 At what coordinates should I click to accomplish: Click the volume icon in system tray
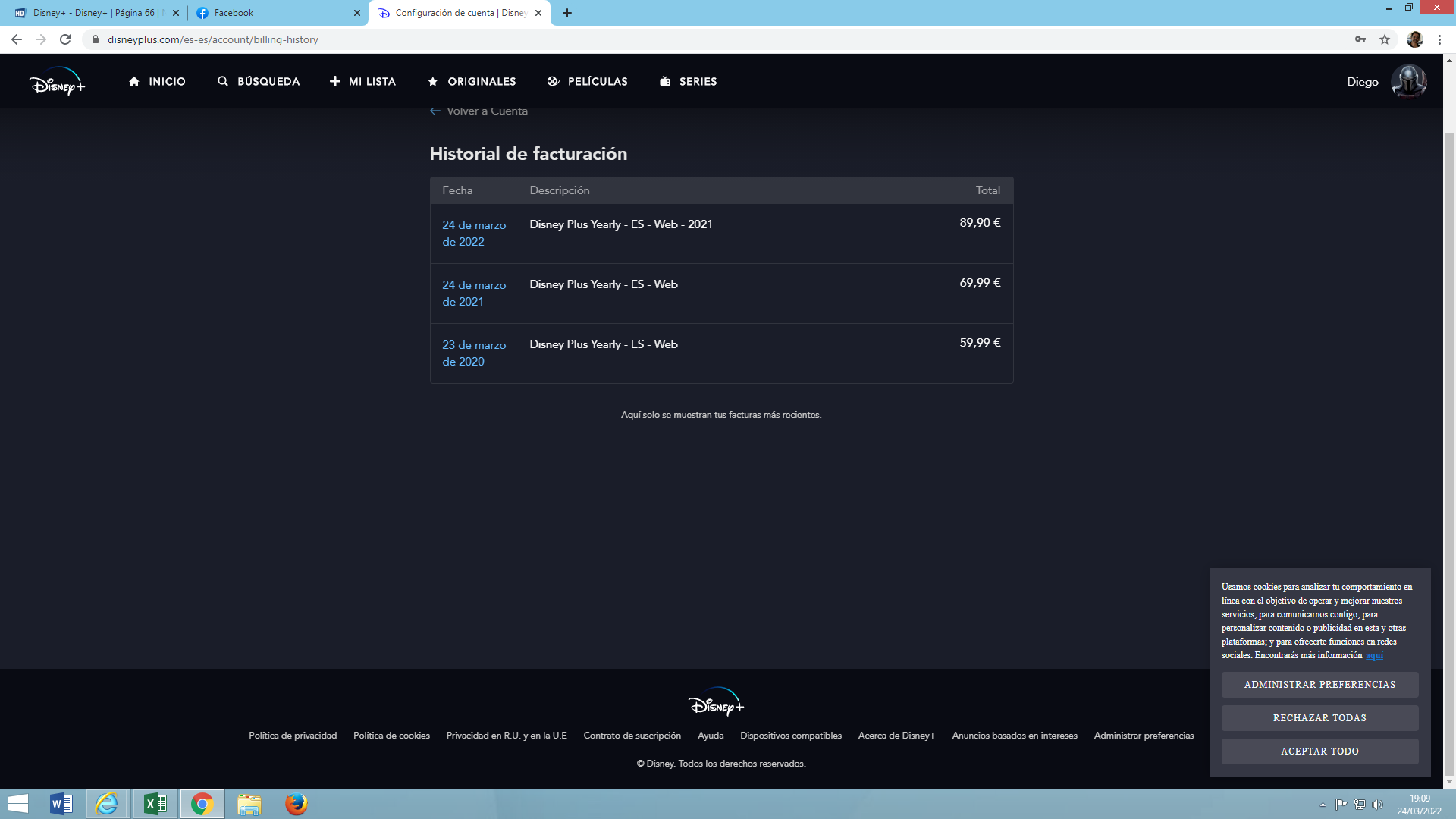click(x=1377, y=805)
